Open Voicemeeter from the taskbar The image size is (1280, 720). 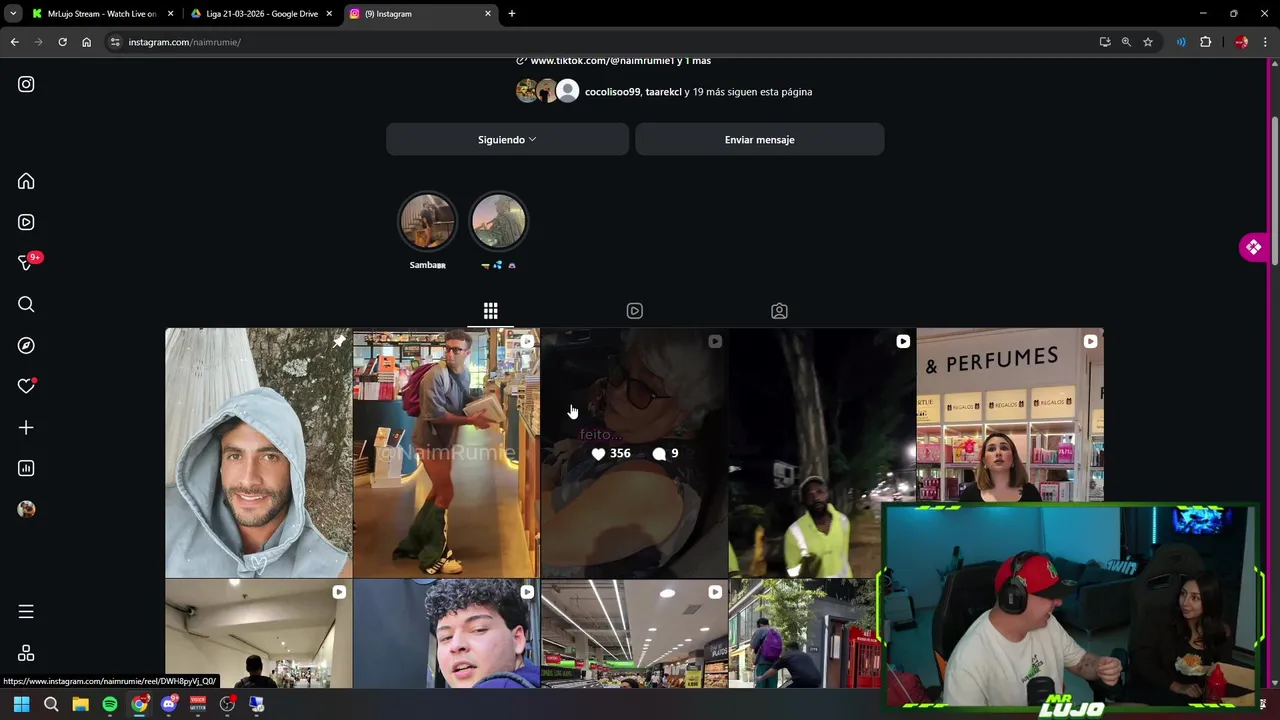click(198, 704)
